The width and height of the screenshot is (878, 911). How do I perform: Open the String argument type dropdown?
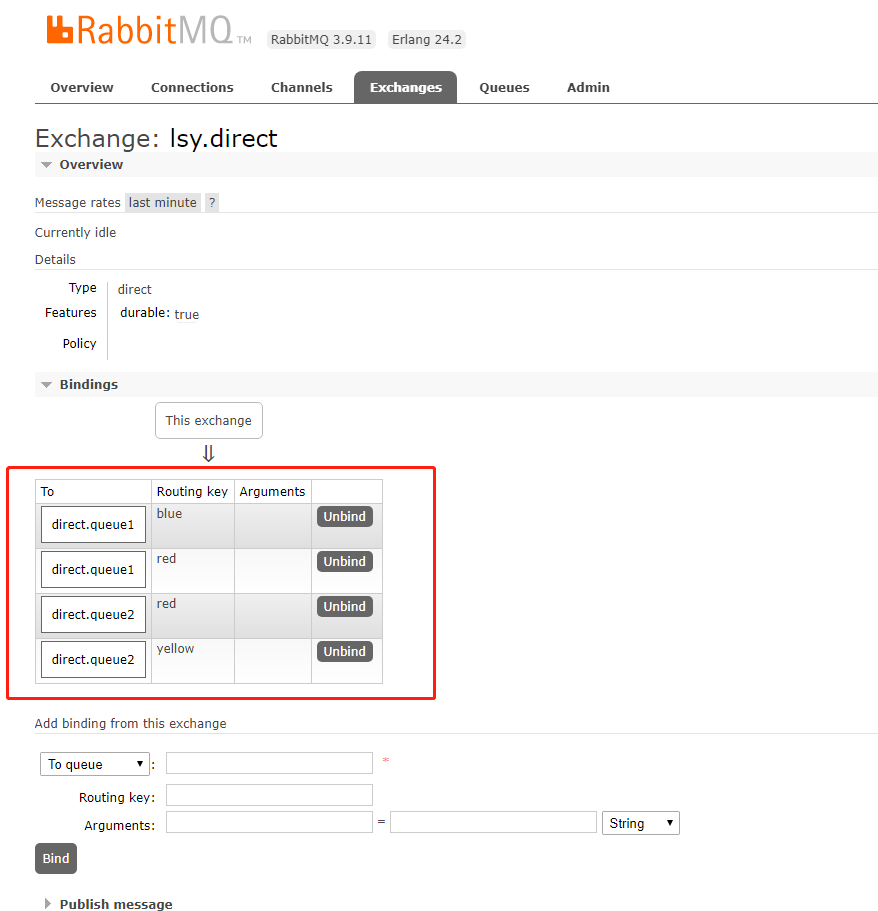[640, 823]
